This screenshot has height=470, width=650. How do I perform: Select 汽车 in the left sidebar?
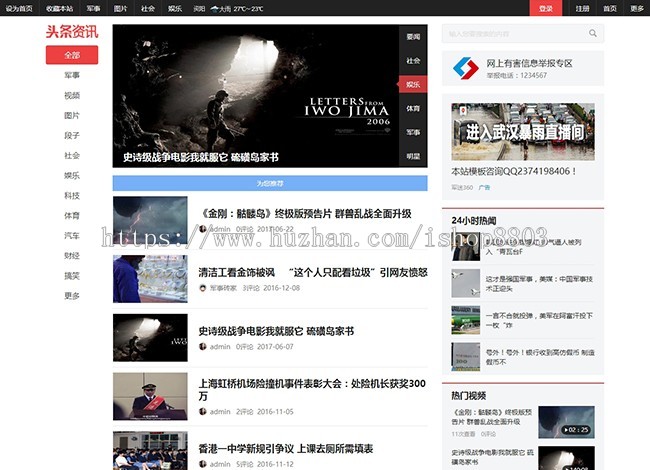[x=72, y=235]
